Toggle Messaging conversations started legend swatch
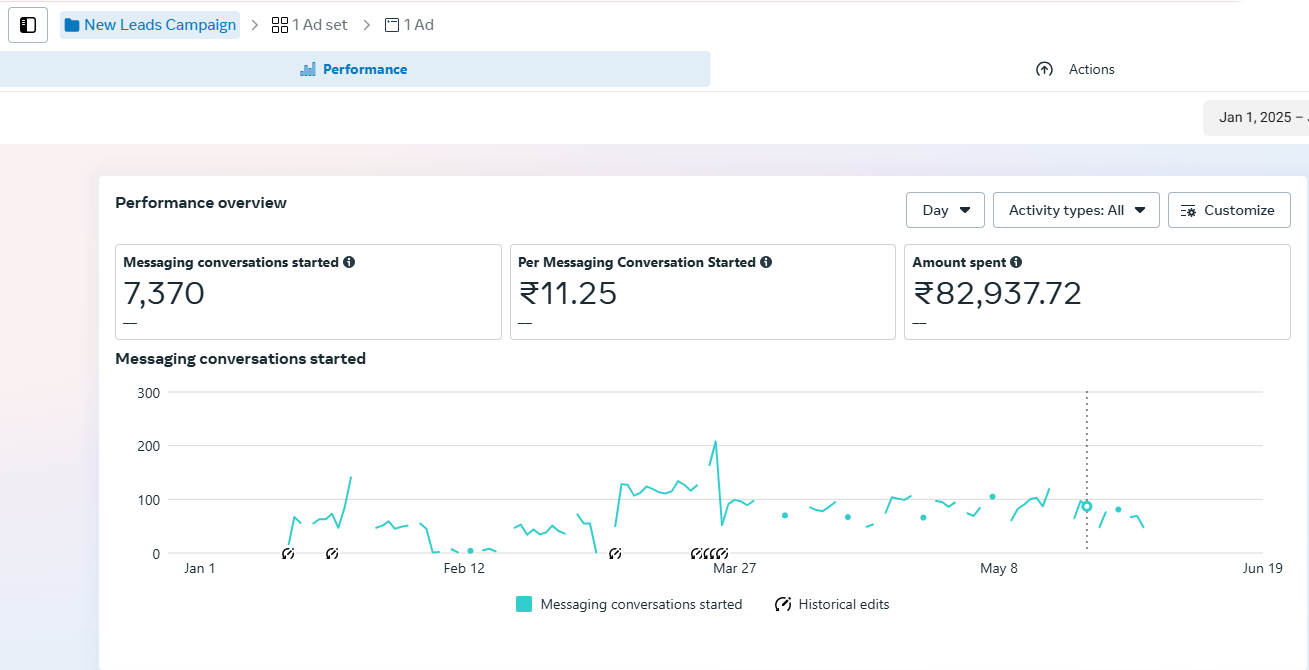 (524, 604)
